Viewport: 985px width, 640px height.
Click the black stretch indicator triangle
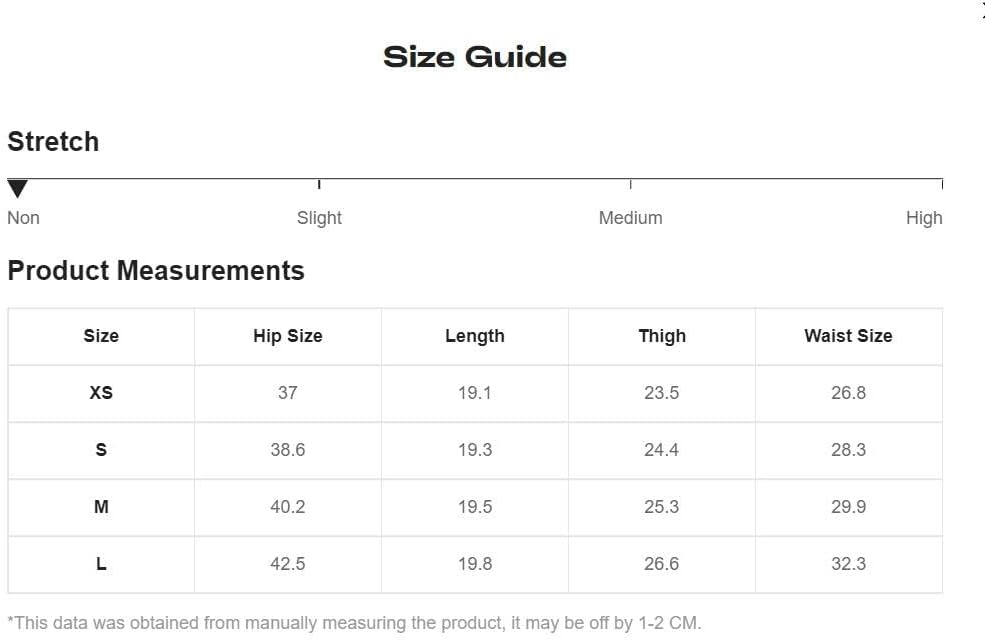(x=18, y=188)
